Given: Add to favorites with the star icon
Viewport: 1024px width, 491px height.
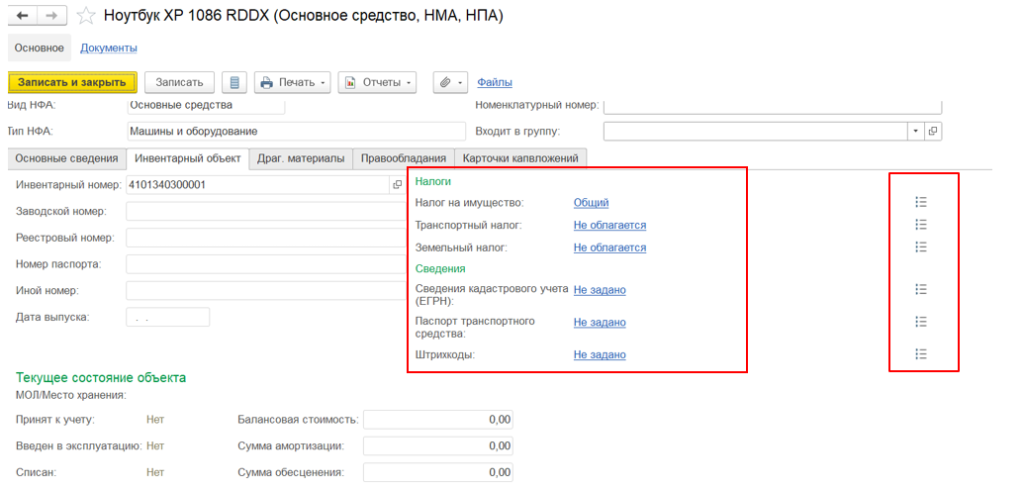Looking at the screenshot, I should 86,16.
